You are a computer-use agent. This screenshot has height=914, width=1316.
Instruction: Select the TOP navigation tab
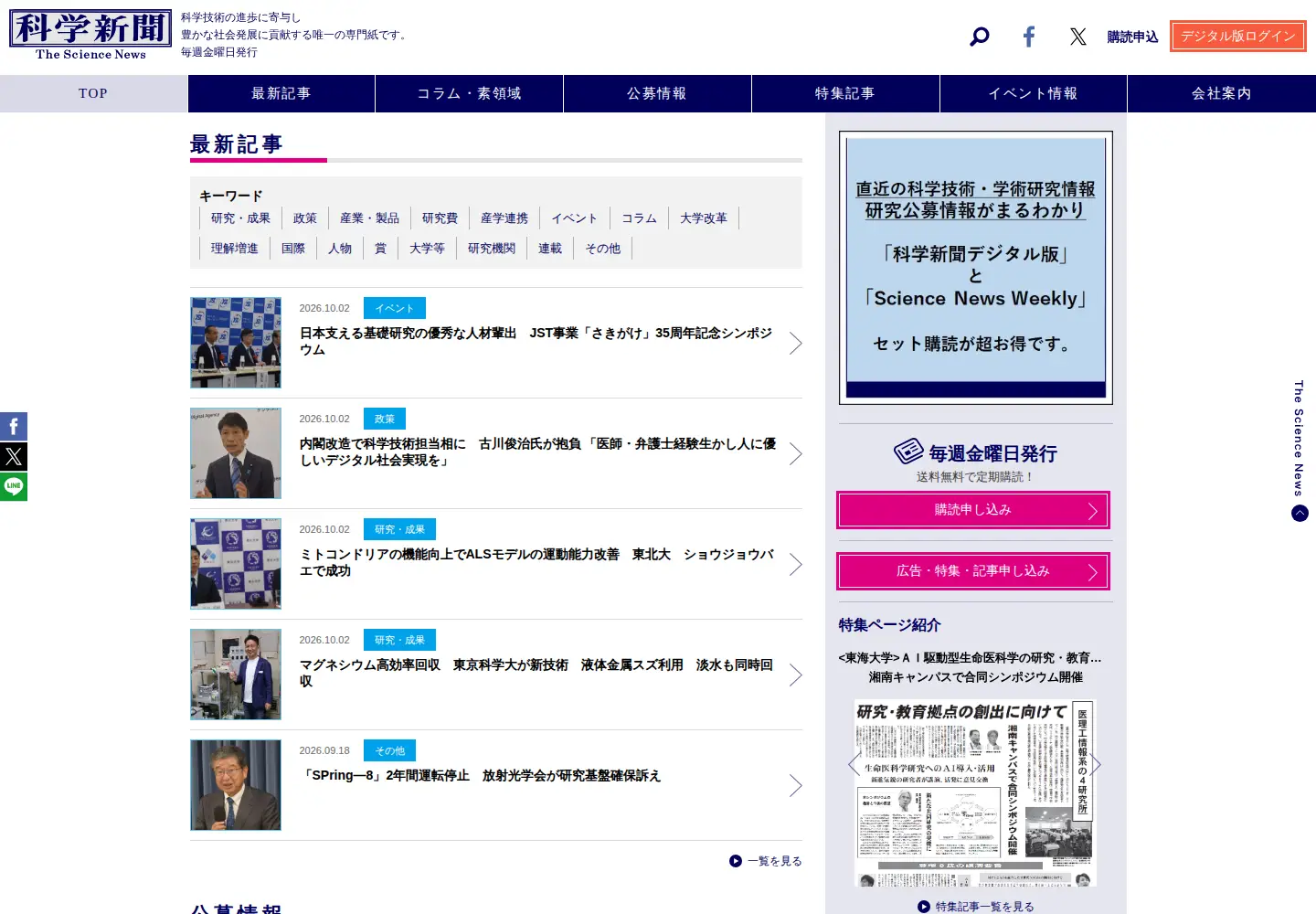93,93
